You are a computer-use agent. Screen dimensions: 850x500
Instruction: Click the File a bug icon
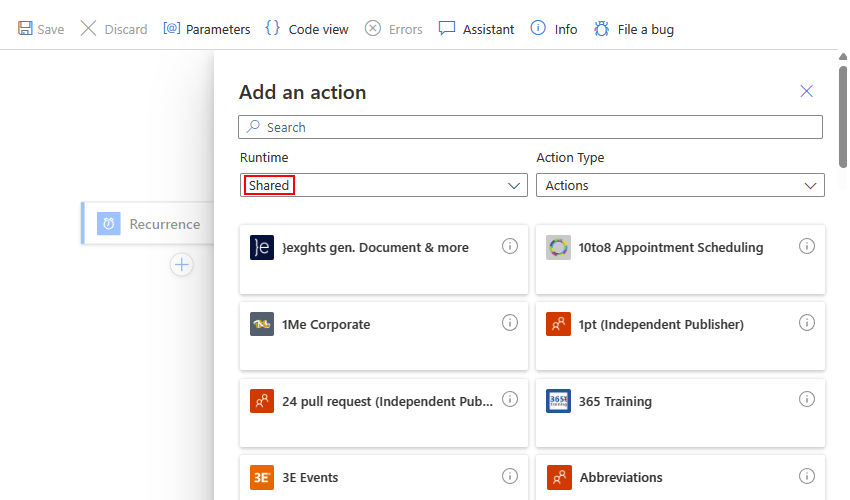(x=601, y=29)
